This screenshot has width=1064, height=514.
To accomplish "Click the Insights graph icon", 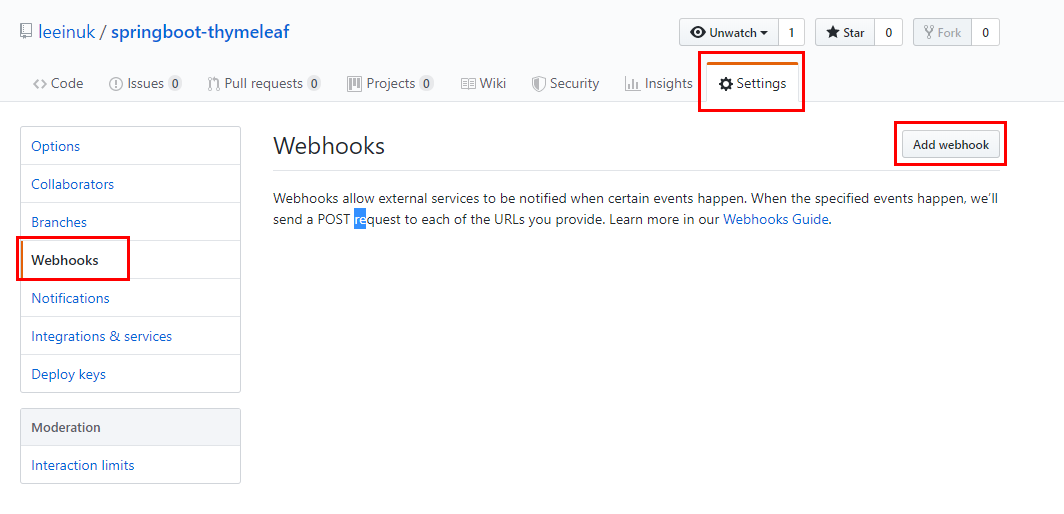I will coord(632,84).
